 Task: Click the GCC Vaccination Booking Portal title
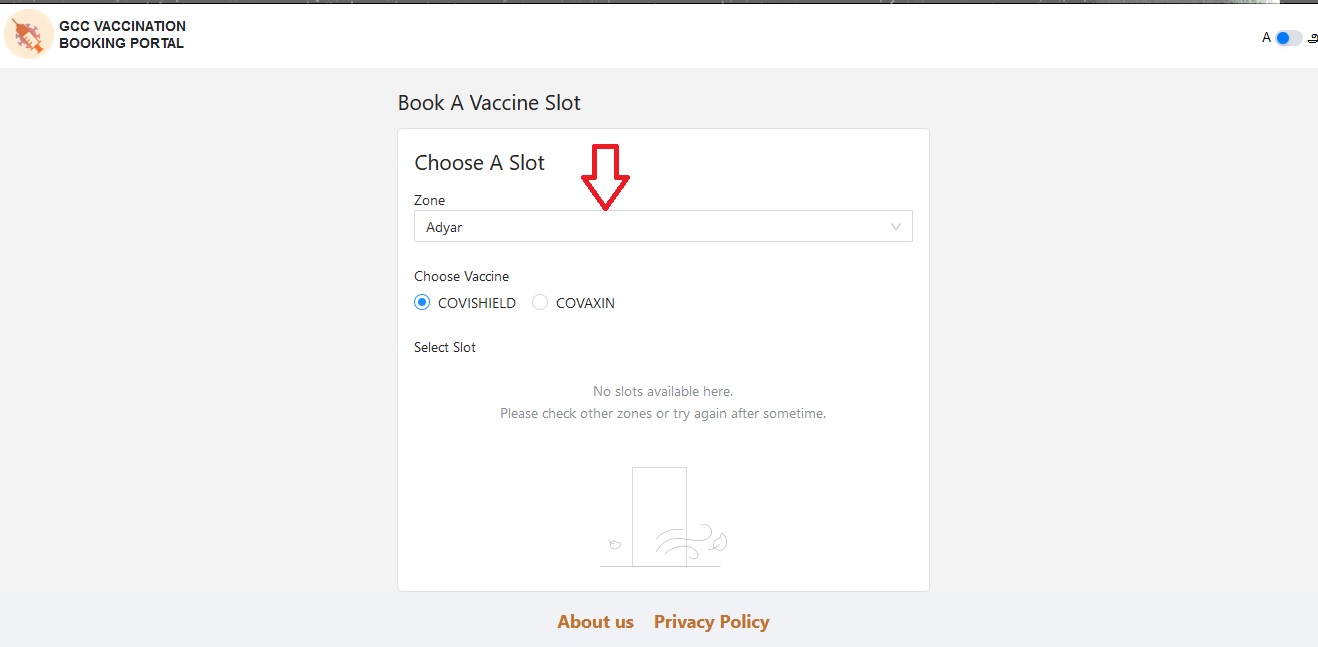(x=122, y=35)
